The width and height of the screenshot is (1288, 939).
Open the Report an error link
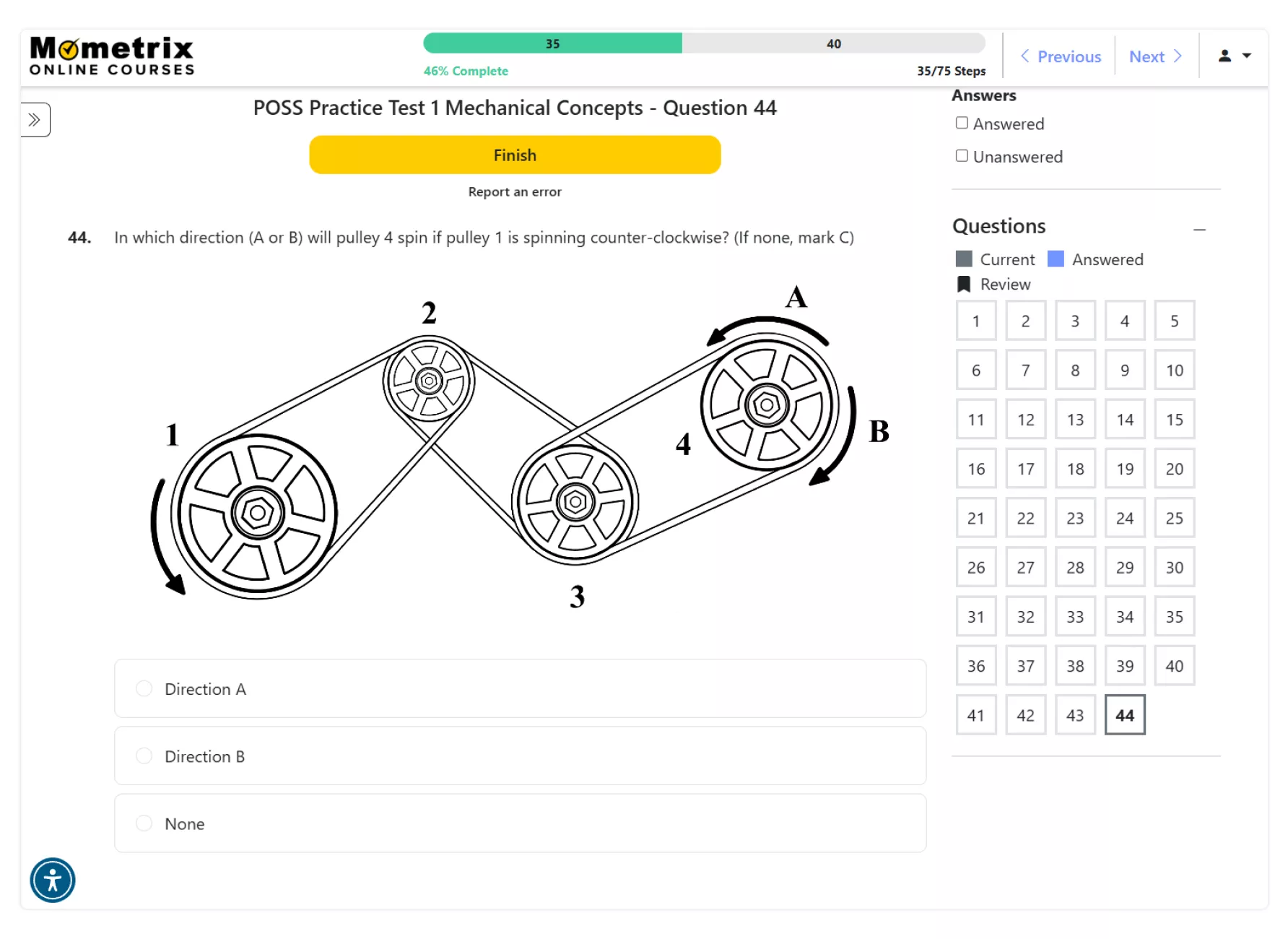point(515,191)
